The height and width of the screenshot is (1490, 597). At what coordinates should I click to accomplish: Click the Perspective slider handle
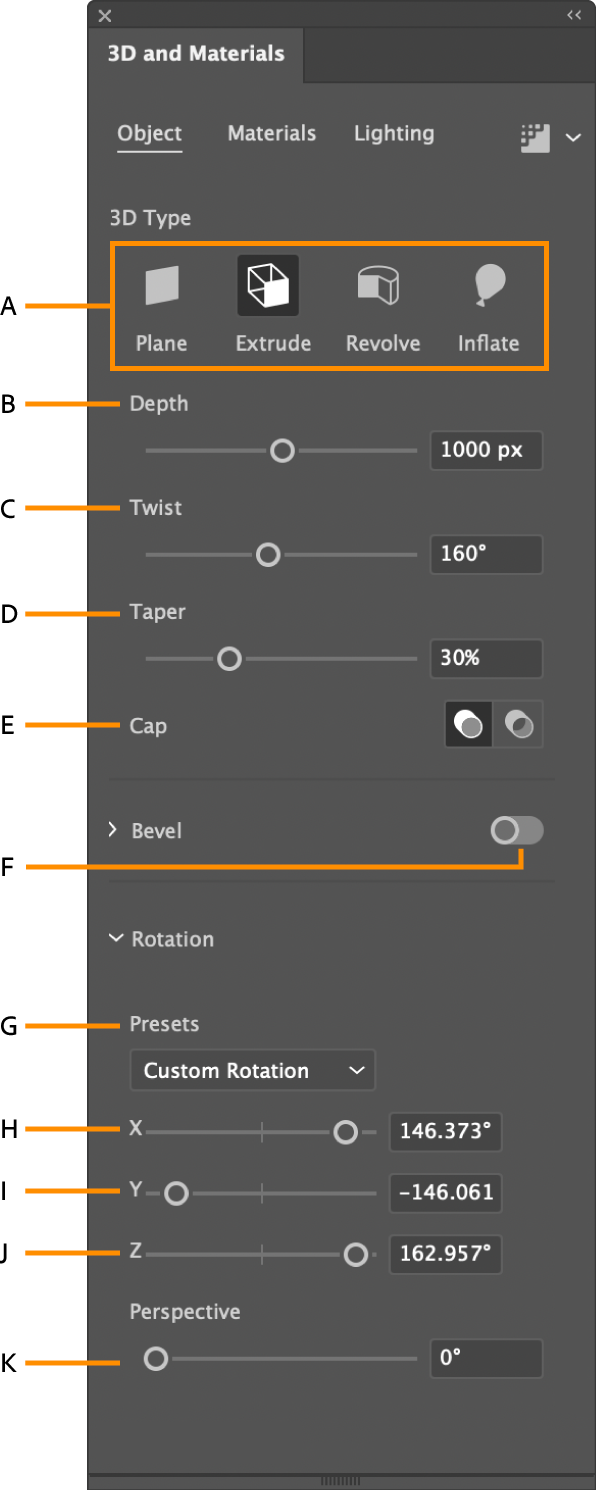(155, 1359)
